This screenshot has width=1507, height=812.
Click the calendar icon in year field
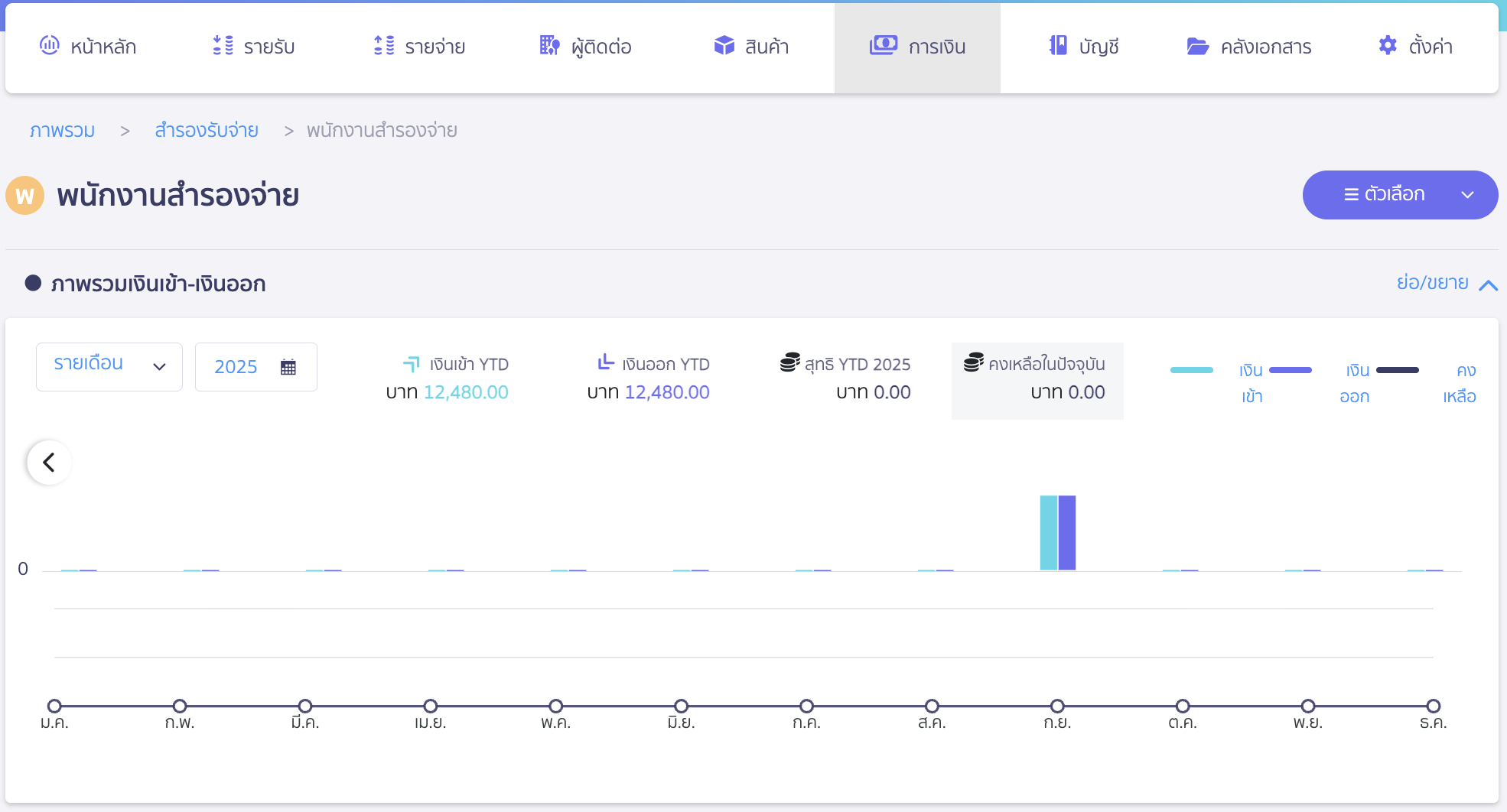288,367
